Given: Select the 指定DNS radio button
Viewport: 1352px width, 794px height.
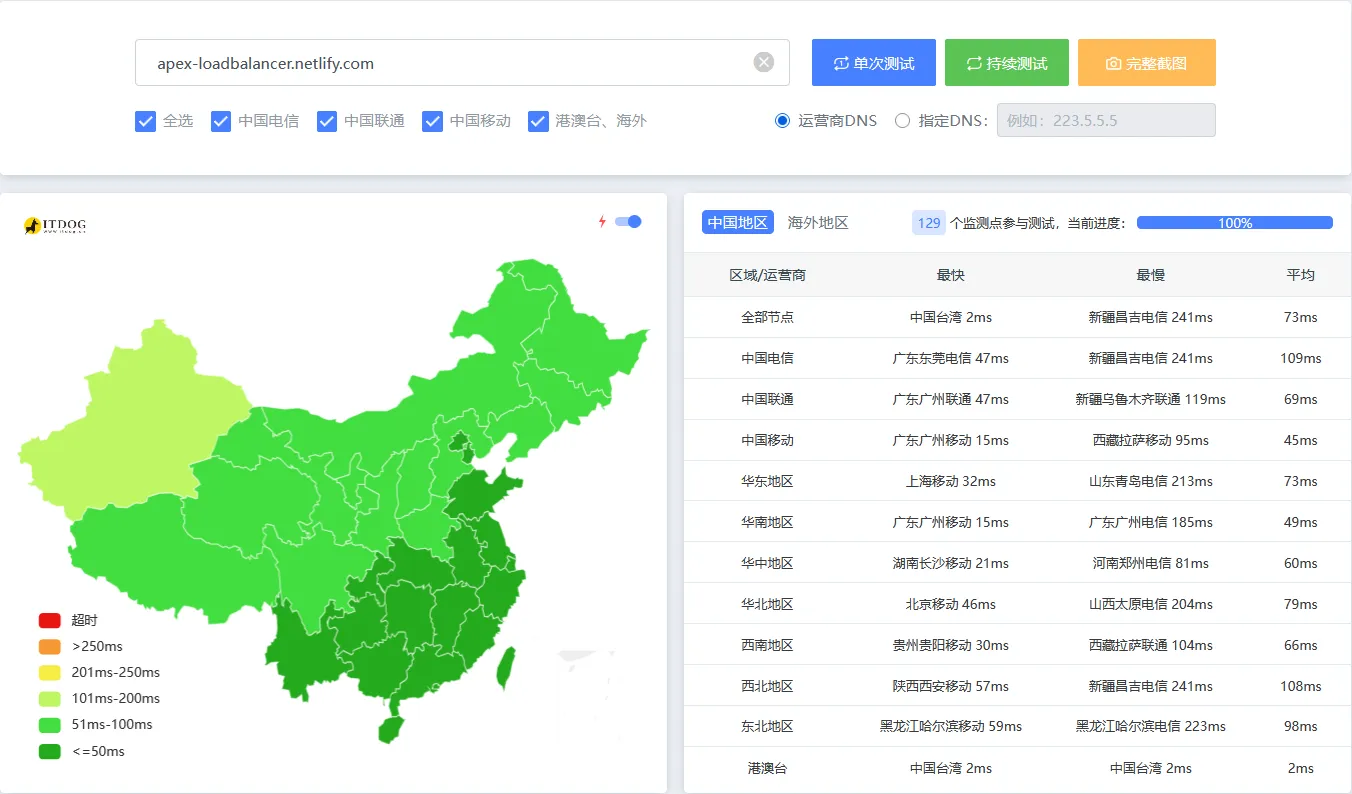Looking at the screenshot, I should pos(903,121).
